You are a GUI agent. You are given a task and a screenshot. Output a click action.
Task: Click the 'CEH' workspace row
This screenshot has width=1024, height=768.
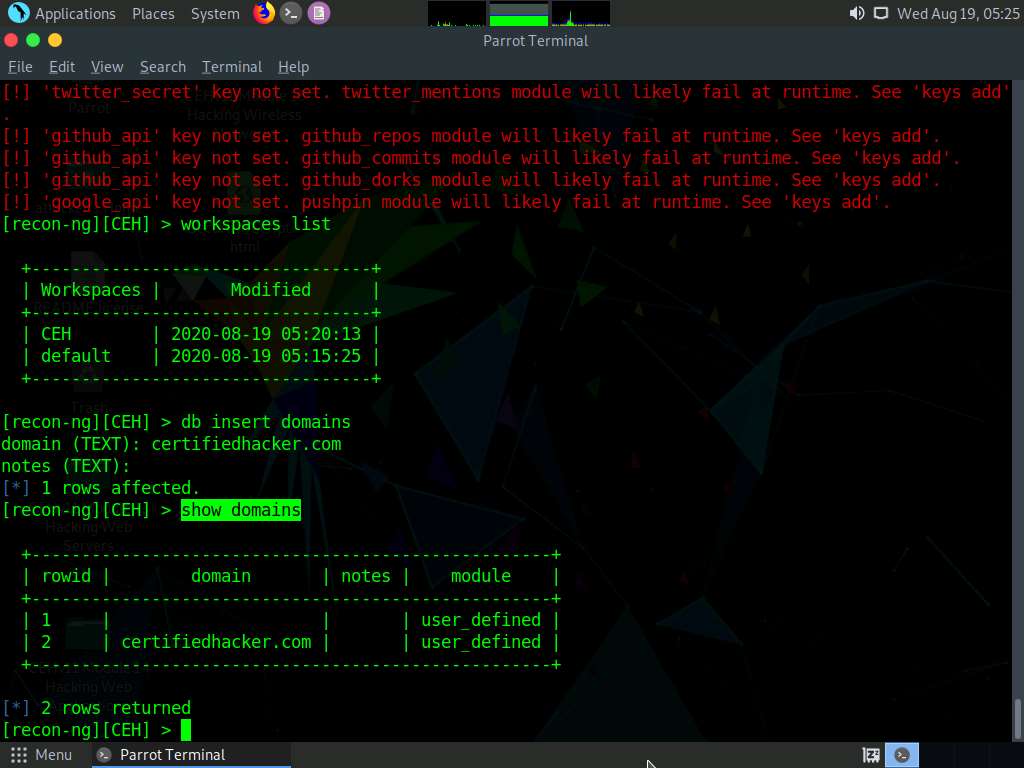click(x=200, y=334)
